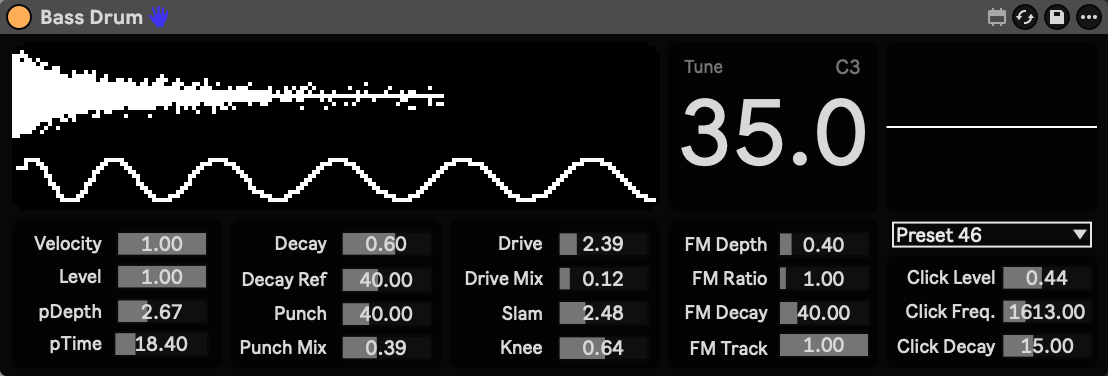Viewport: 1108px width, 376px height.
Task: Click the Punch Mix slider showing 0.39
Action: pyautogui.click(x=387, y=347)
